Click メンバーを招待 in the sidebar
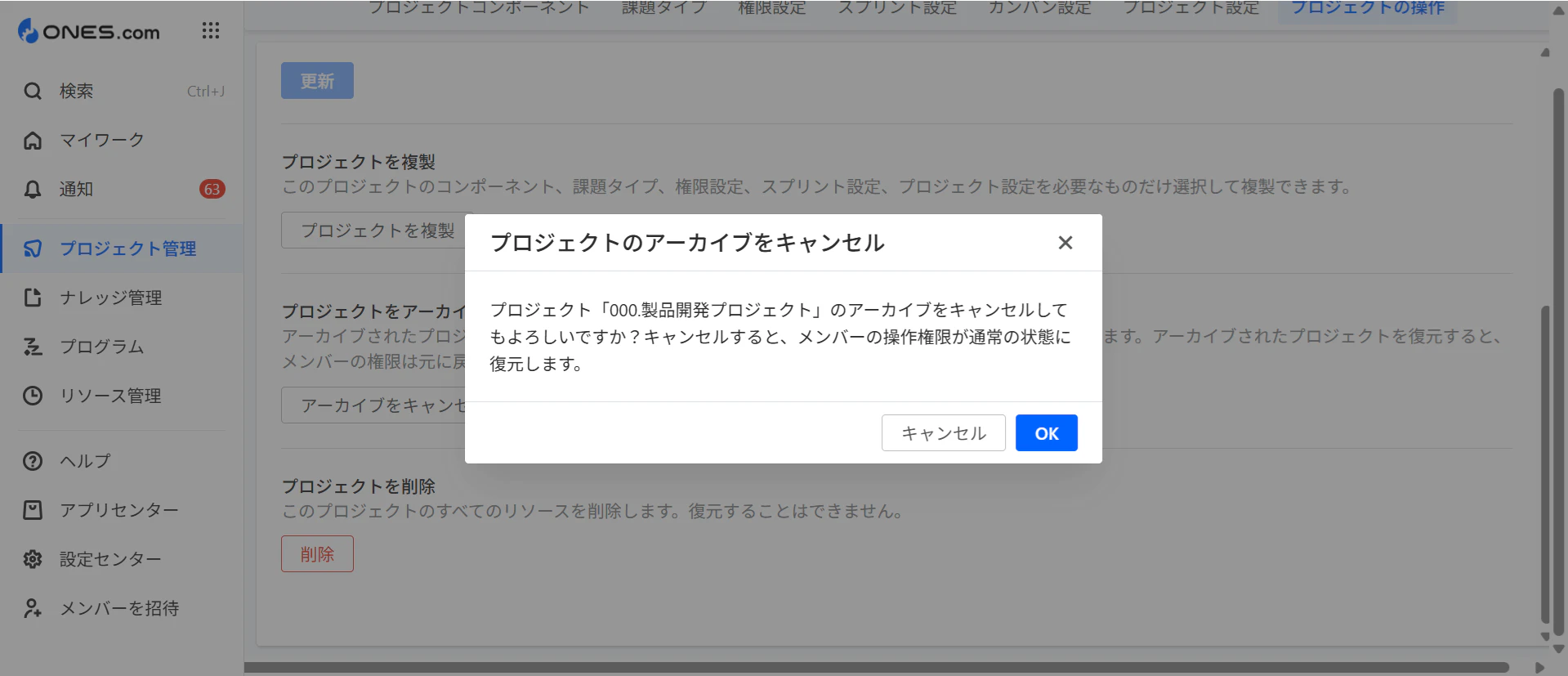Image resolution: width=1568 pixels, height=676 pixels. coord(123,608)
